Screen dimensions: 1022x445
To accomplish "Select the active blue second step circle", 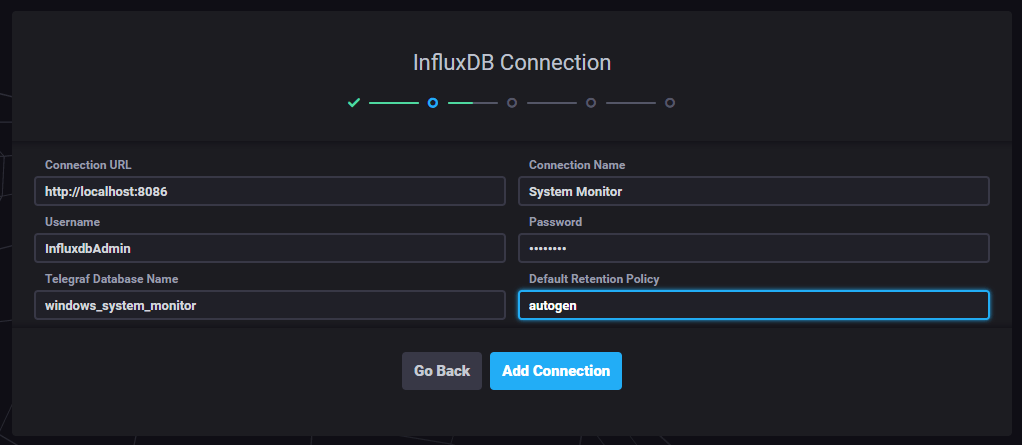I will [432, 102].
